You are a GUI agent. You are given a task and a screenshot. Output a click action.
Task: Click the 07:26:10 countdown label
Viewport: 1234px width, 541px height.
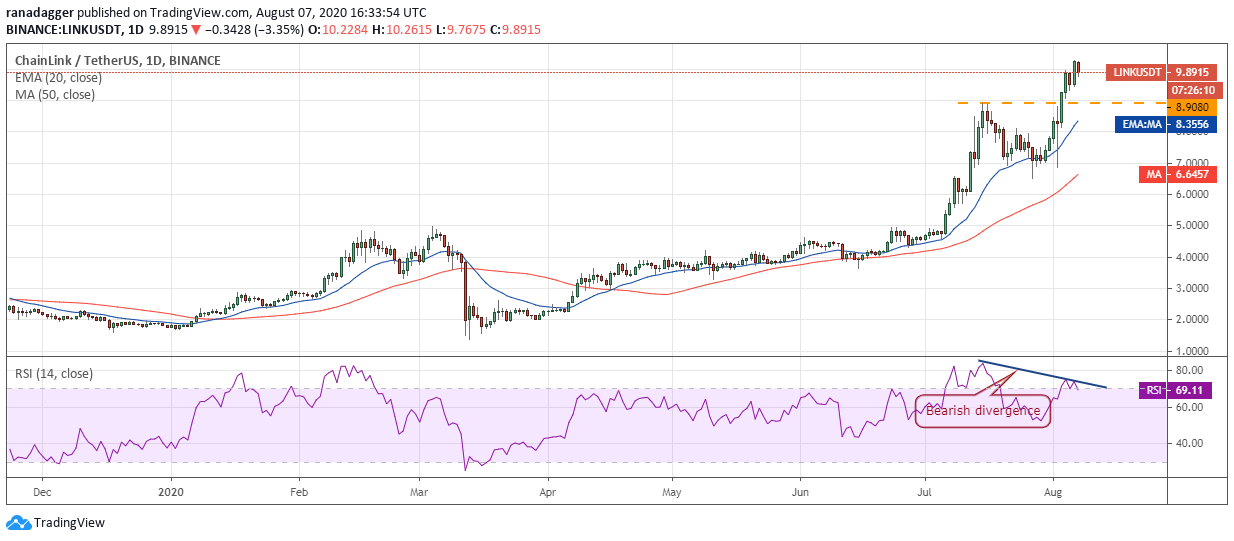click(1193, 89)
